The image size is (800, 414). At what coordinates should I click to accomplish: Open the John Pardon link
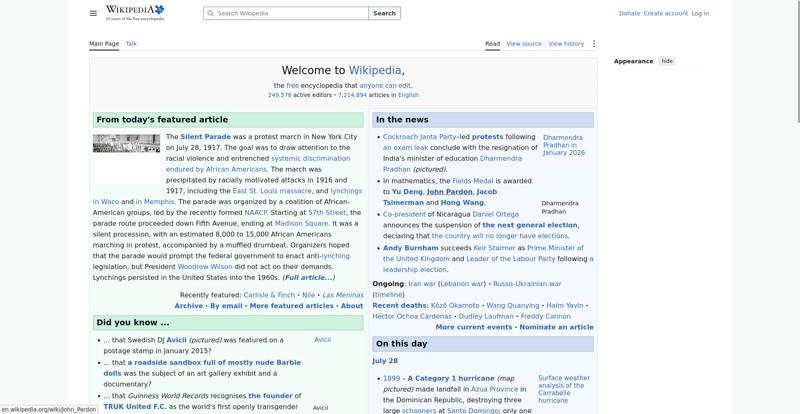click(x=449, y=191)
